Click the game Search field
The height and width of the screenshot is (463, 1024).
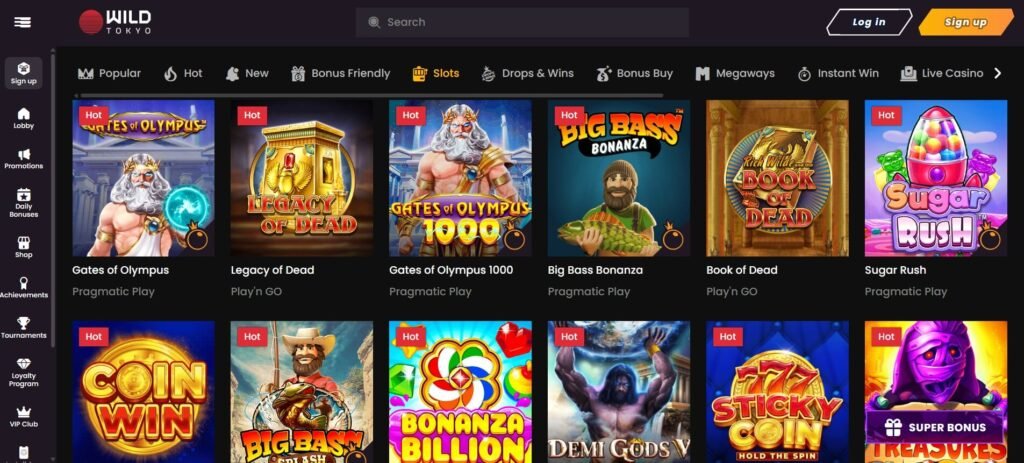click(522, 22)
